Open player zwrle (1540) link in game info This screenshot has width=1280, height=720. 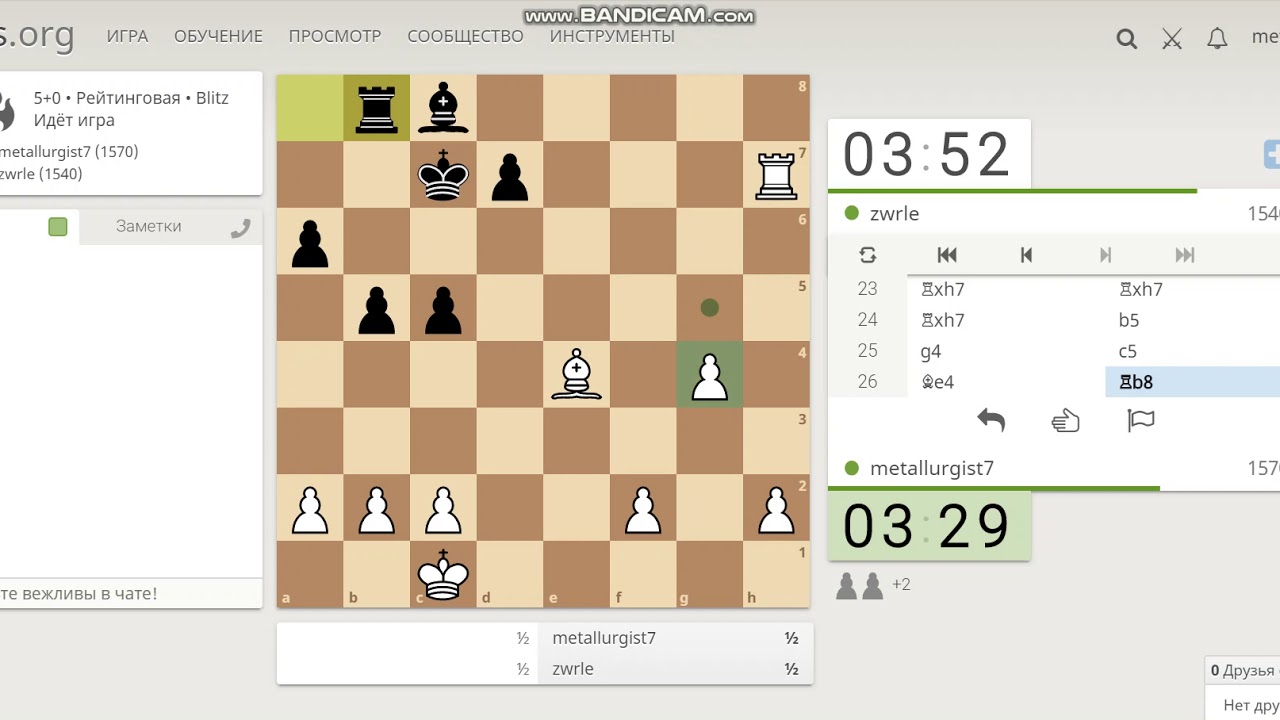point(41,174)
